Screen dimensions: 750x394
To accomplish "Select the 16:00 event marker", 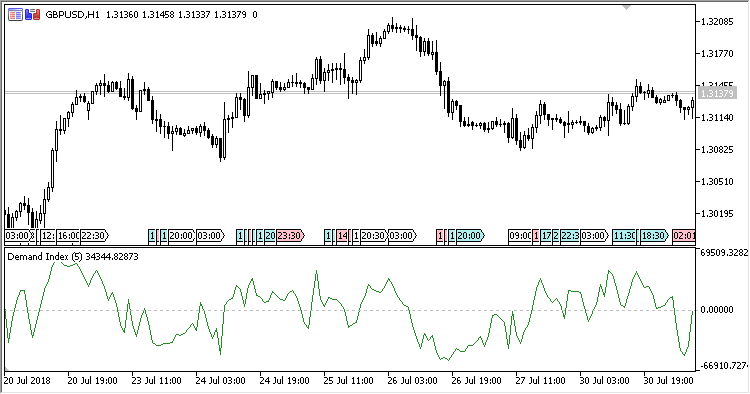I will (x=68, y=236).
